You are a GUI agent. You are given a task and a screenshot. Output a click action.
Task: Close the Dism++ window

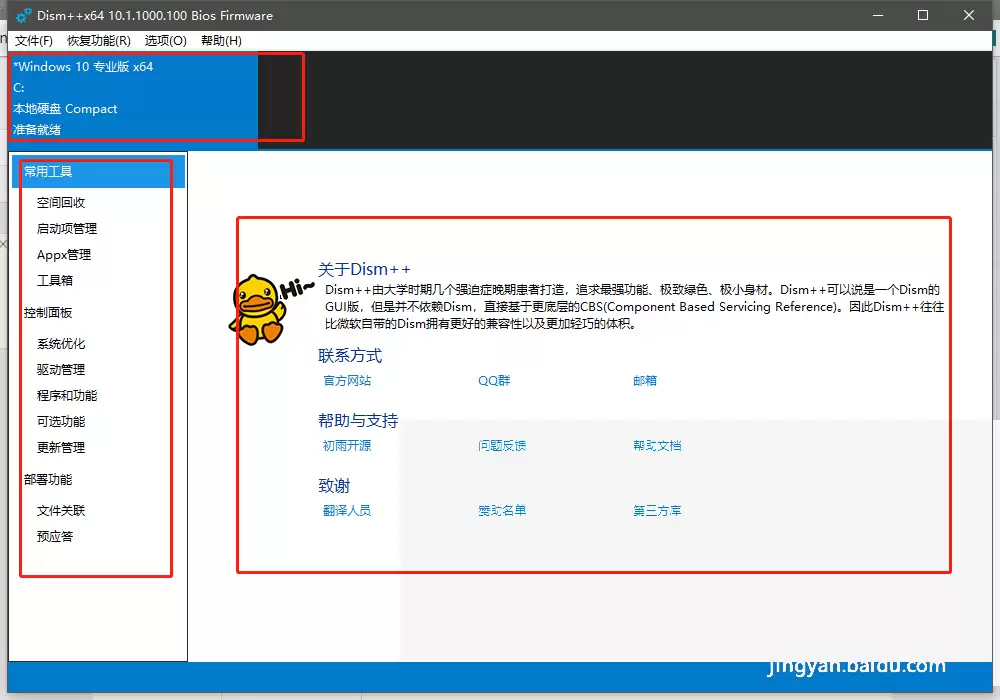(969, 15)
